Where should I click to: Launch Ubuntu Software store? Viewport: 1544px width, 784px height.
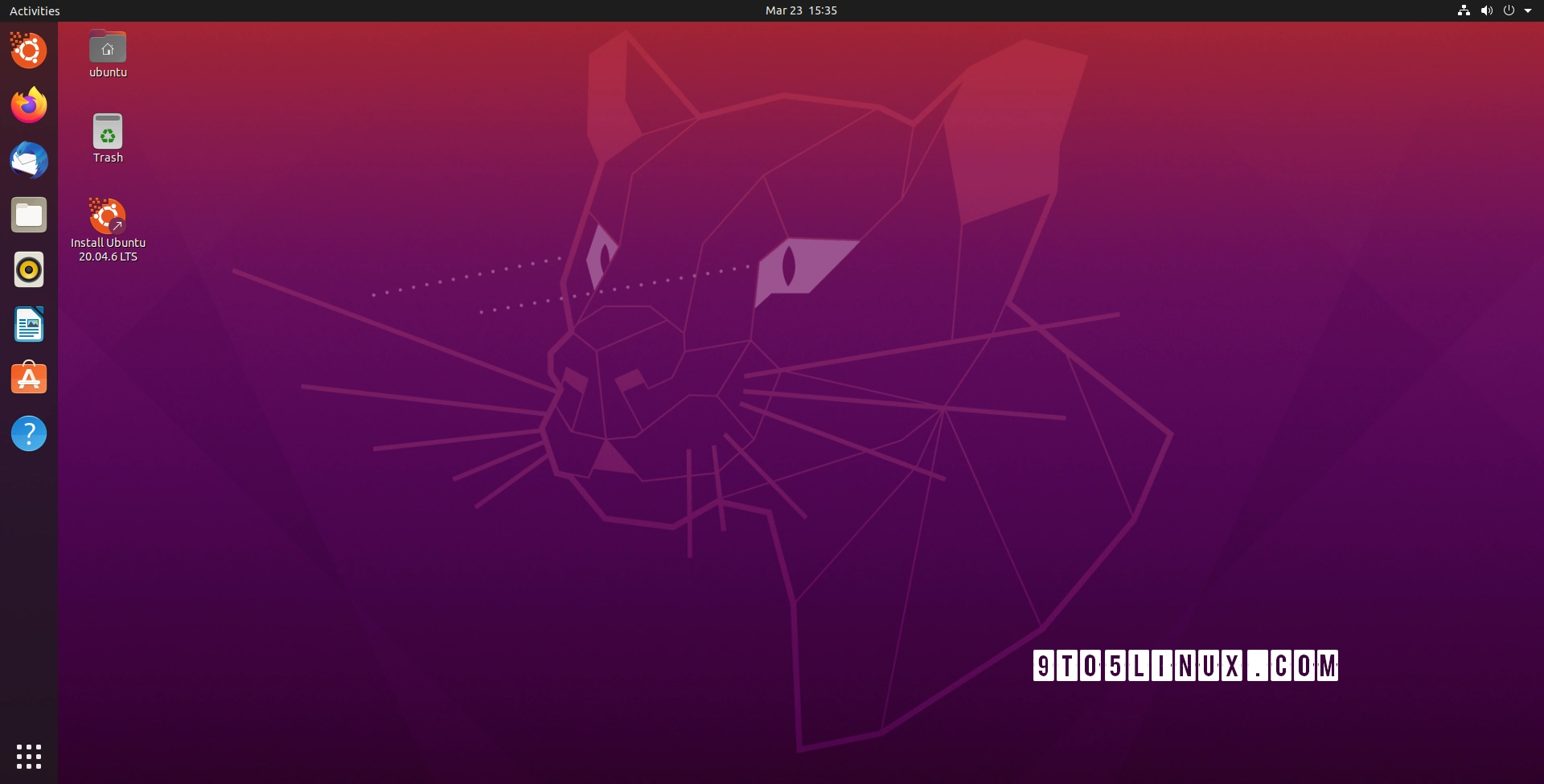(28, 378)
